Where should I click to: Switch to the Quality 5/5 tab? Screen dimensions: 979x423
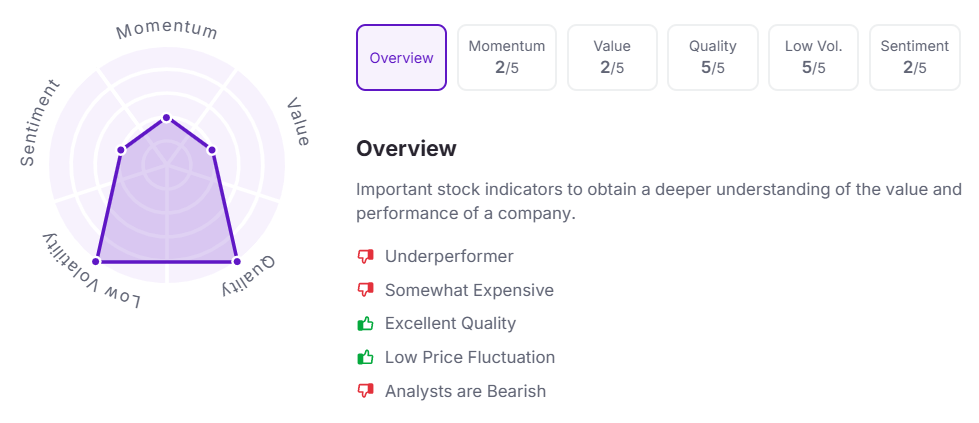tap(713, 58)
